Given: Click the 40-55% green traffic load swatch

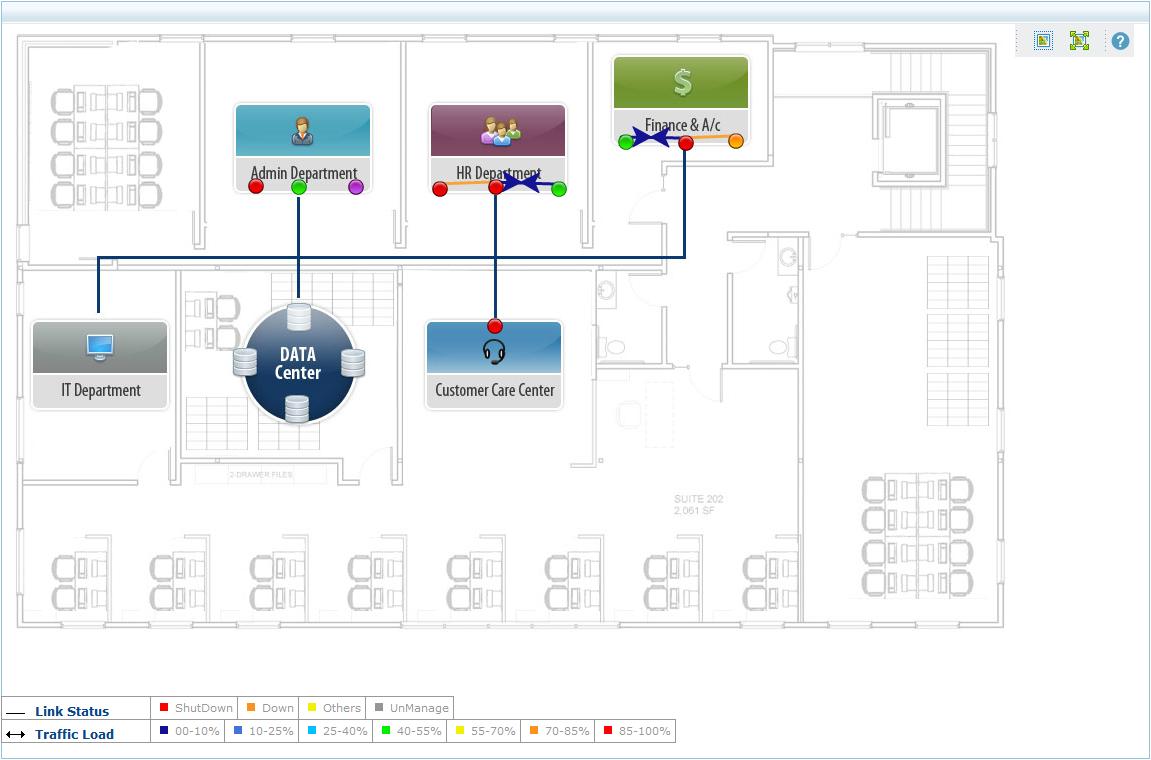Looking at the screenshot, I should [x=385, y=730].
